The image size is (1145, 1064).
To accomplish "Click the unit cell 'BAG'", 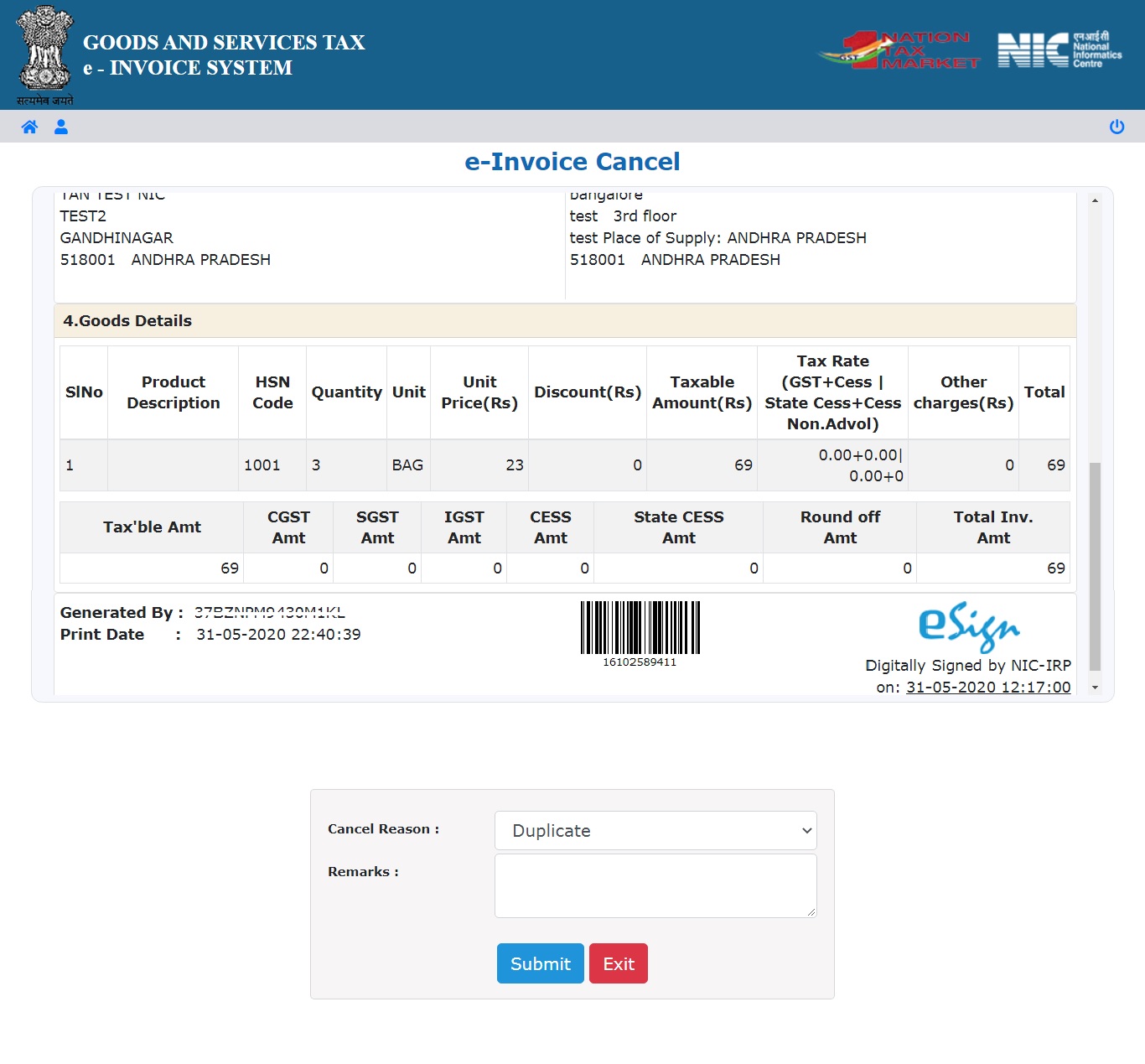I will point(407,465).
